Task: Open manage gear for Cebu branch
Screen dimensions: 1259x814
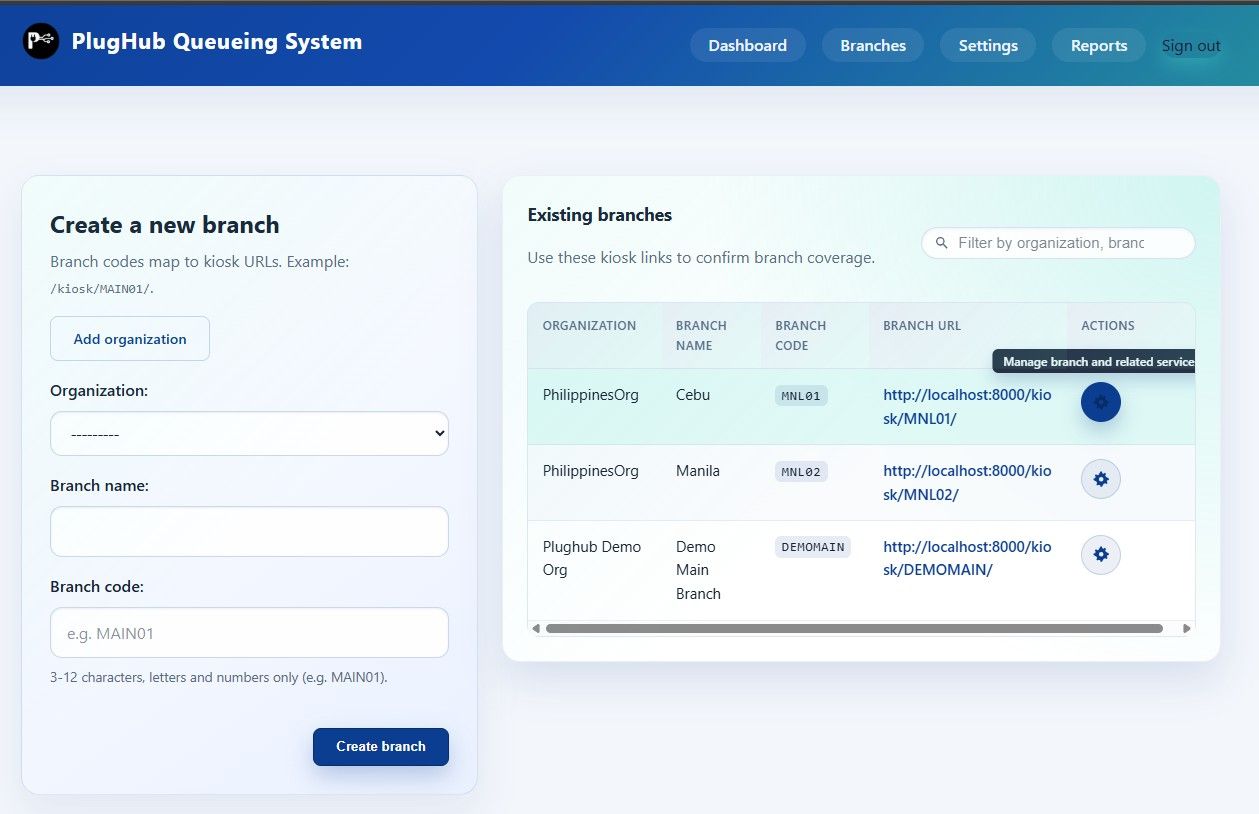Action: [1100, 402]
